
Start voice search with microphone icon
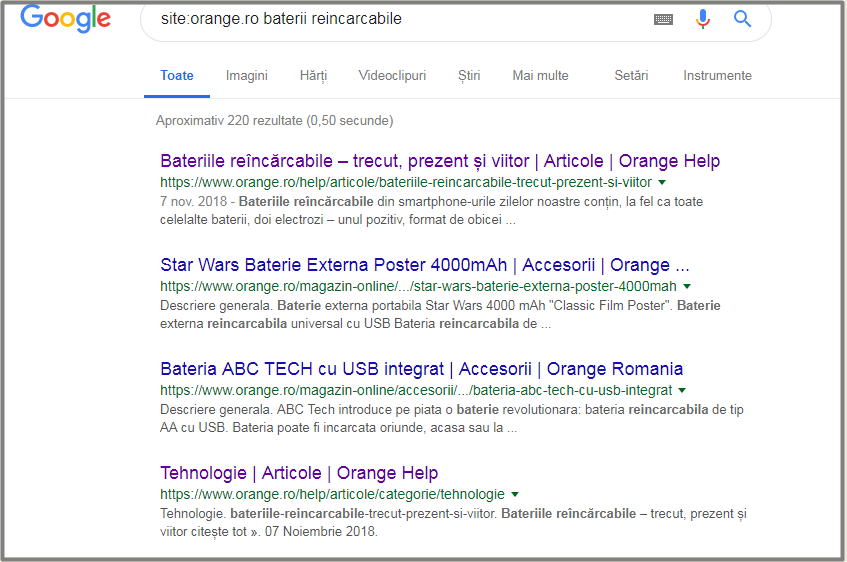click(x=703, y=19)
